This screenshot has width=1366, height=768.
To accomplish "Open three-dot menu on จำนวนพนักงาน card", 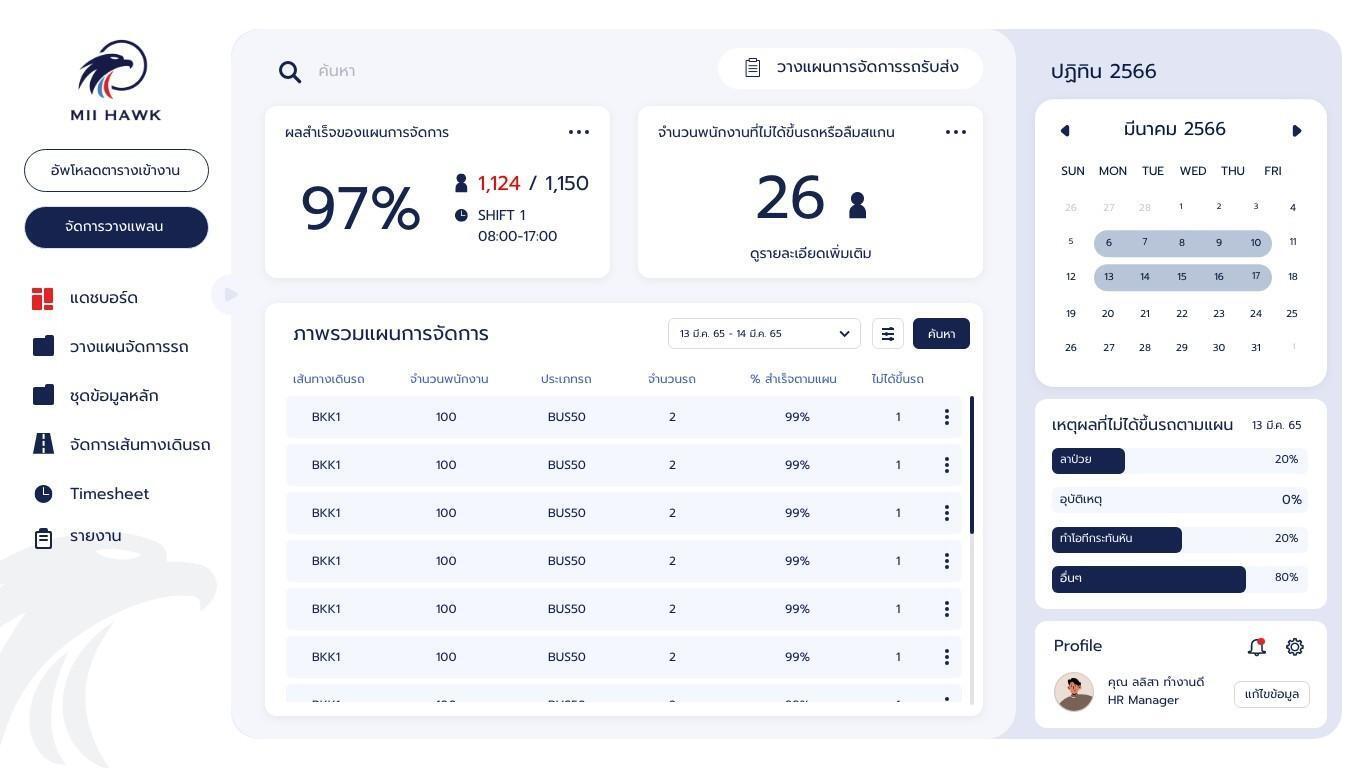I will pyautogui.click(x=956, y=132).
